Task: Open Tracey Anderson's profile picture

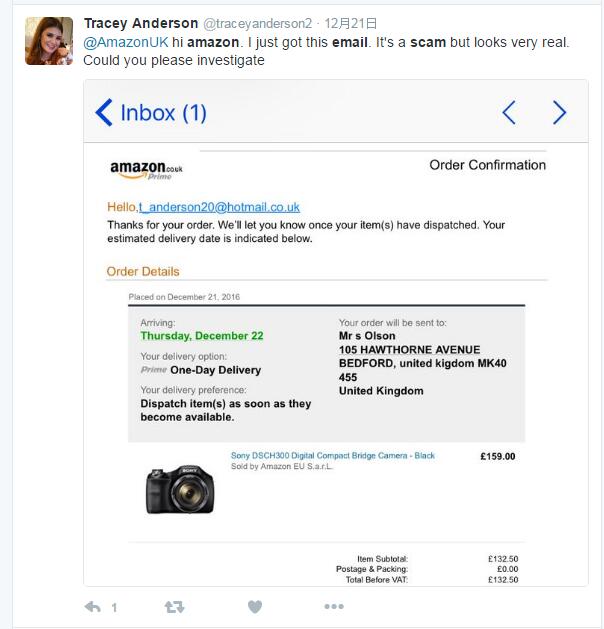Action: (48, 41)
